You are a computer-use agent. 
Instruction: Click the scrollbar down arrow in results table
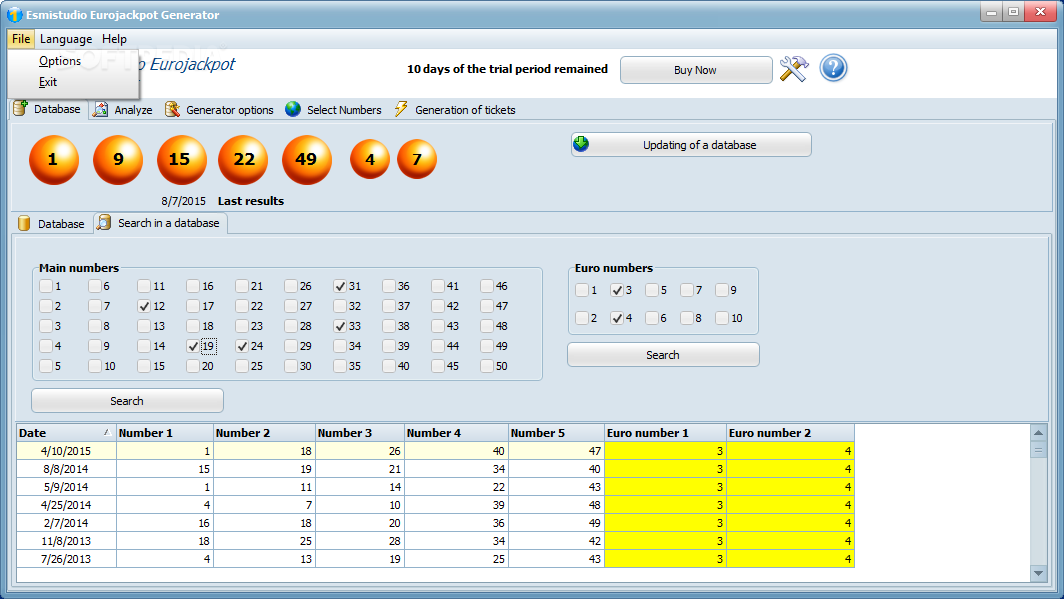tap(1038, 573)
